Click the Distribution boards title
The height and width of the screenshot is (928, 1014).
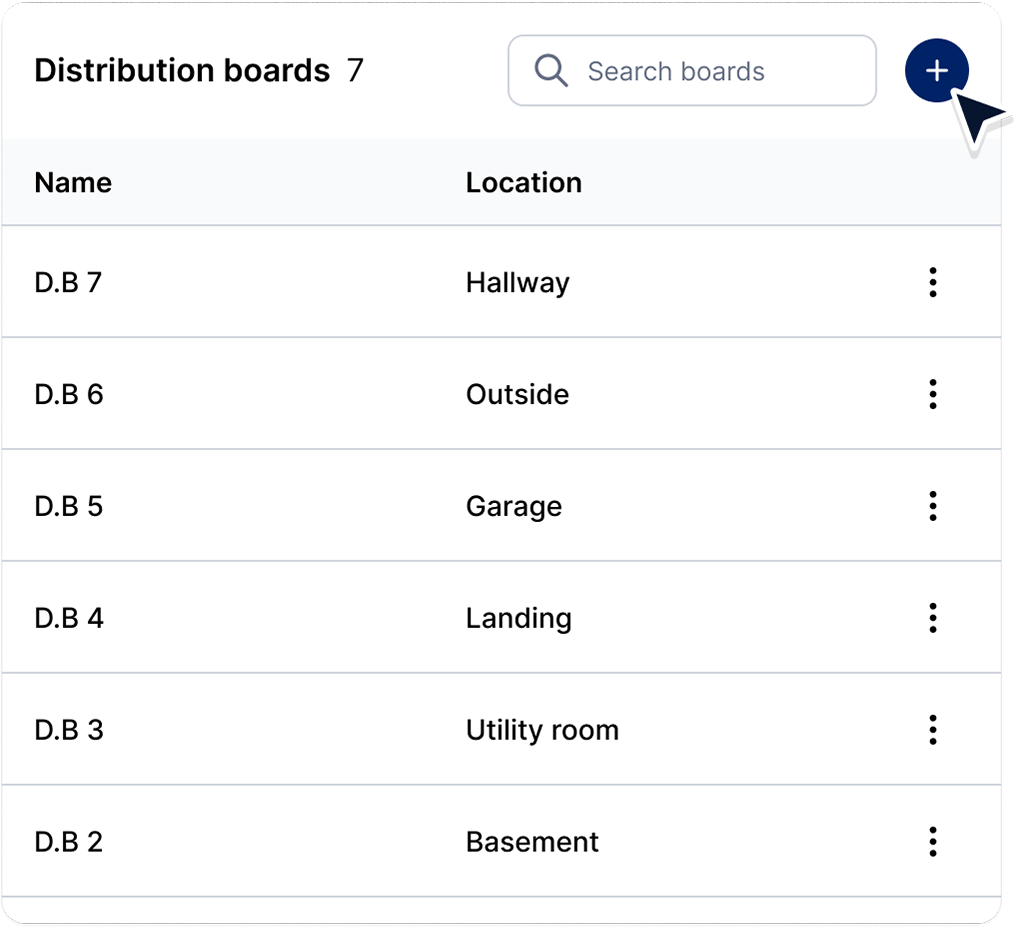182,70
